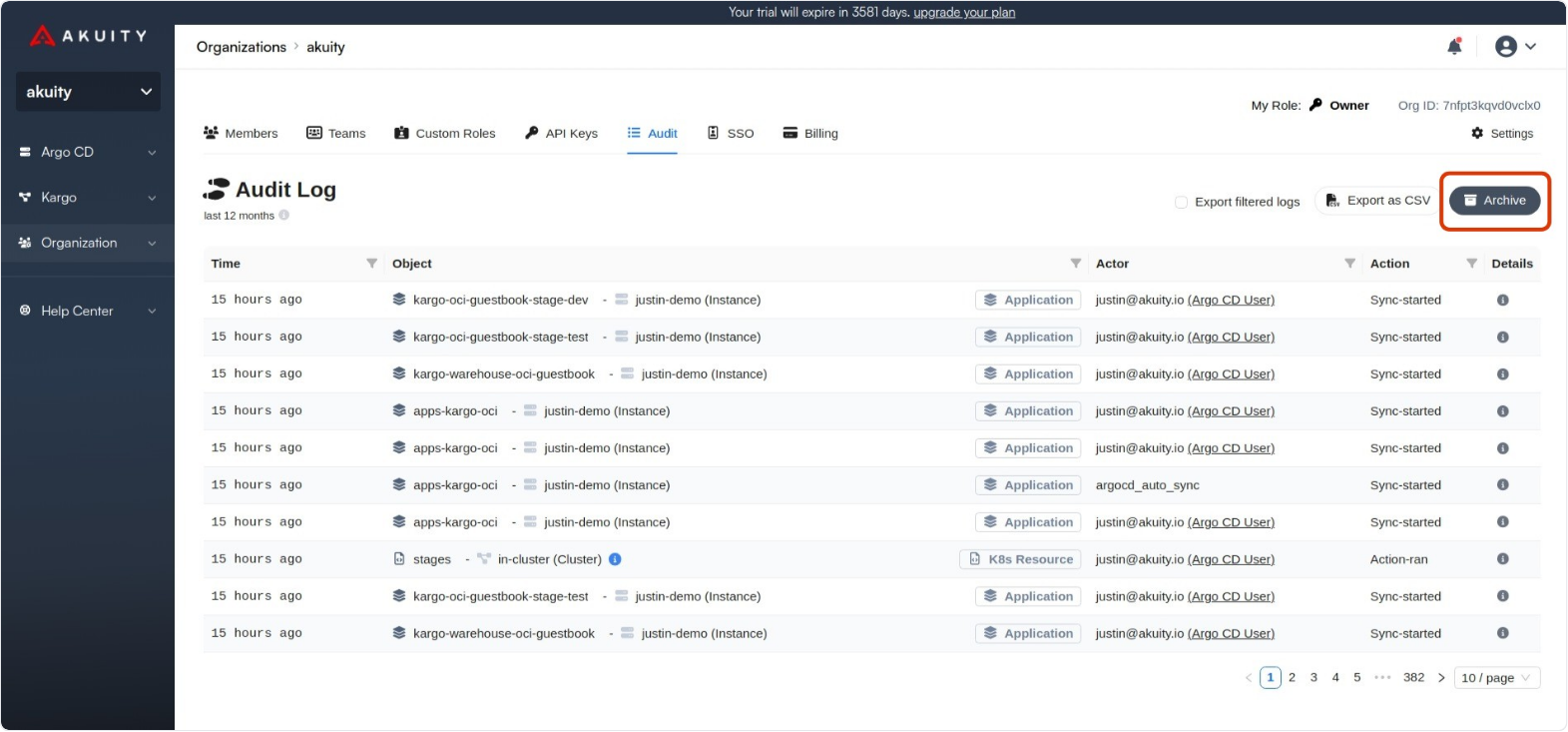1568x732 pixels.
Task: Go to the API Keys tab
Action: point(561,133)
